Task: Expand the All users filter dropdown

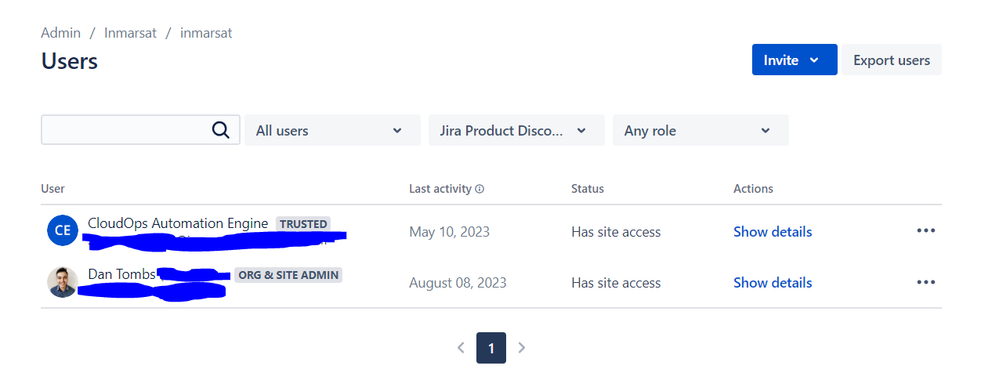Action: (x=333, y=131)
